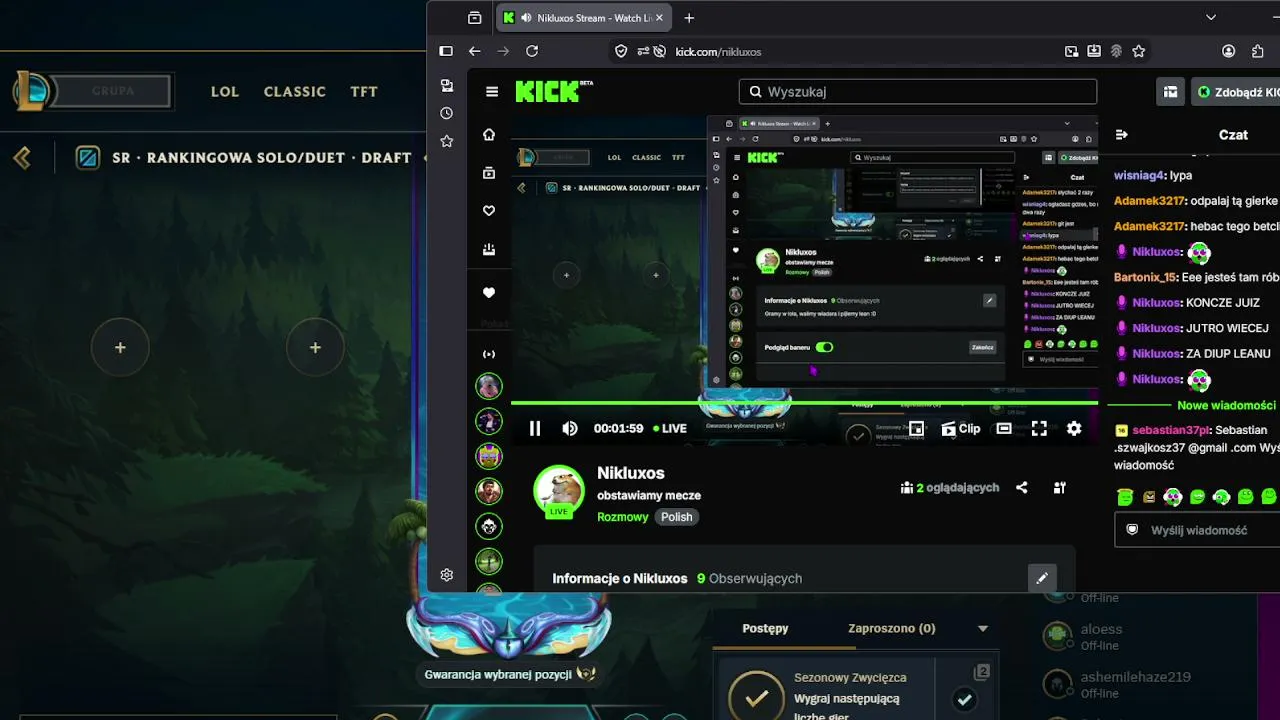1280x720 pixels.
Task: Select the Rozmowy category link
Action: click(x=622, y=517)
